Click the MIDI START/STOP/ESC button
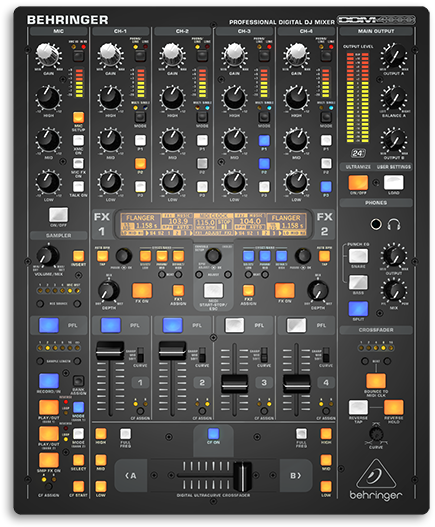The image size is (435, 527). (213, 290)
